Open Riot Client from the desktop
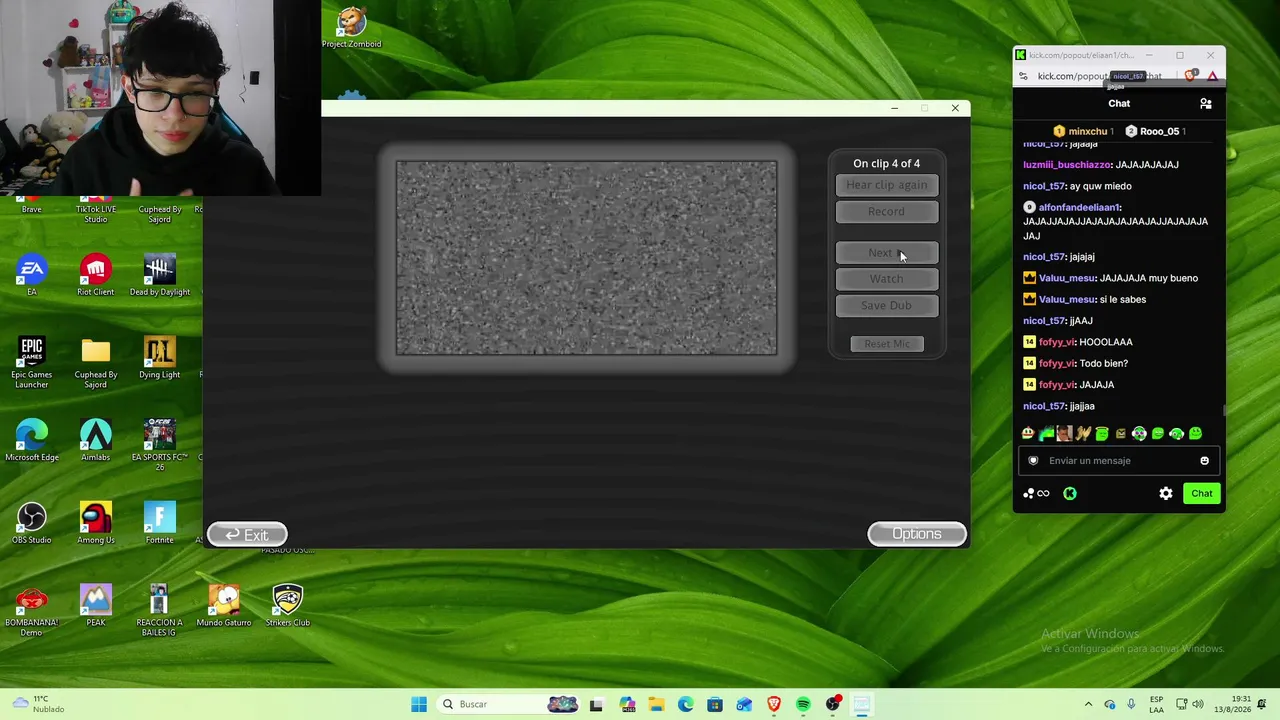 96,274
